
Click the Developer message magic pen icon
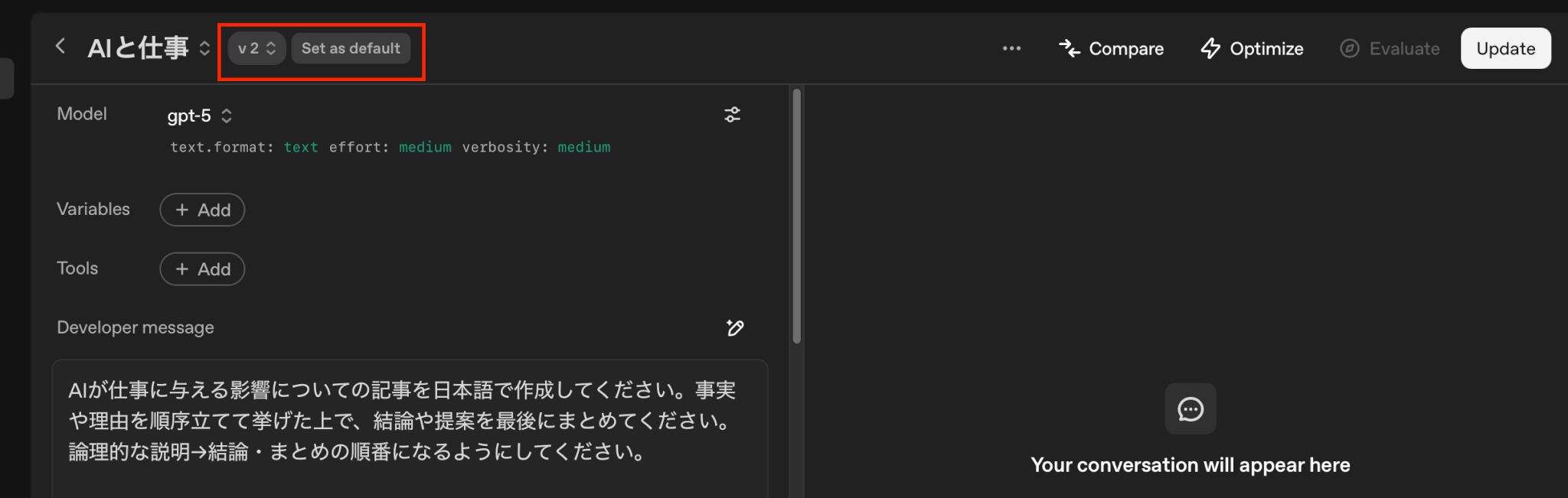[734, 328]
